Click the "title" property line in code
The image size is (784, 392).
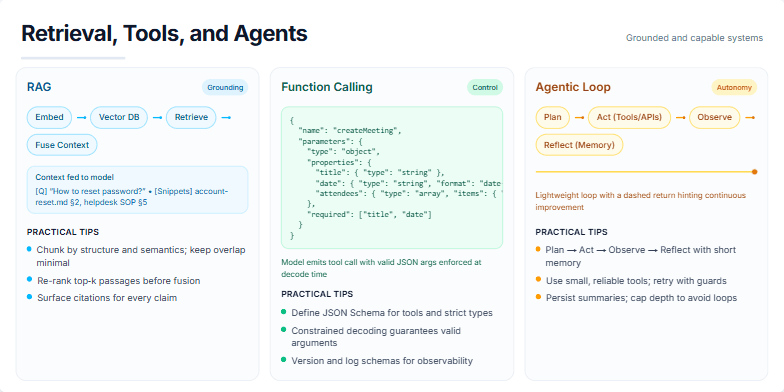pos(380,172)
